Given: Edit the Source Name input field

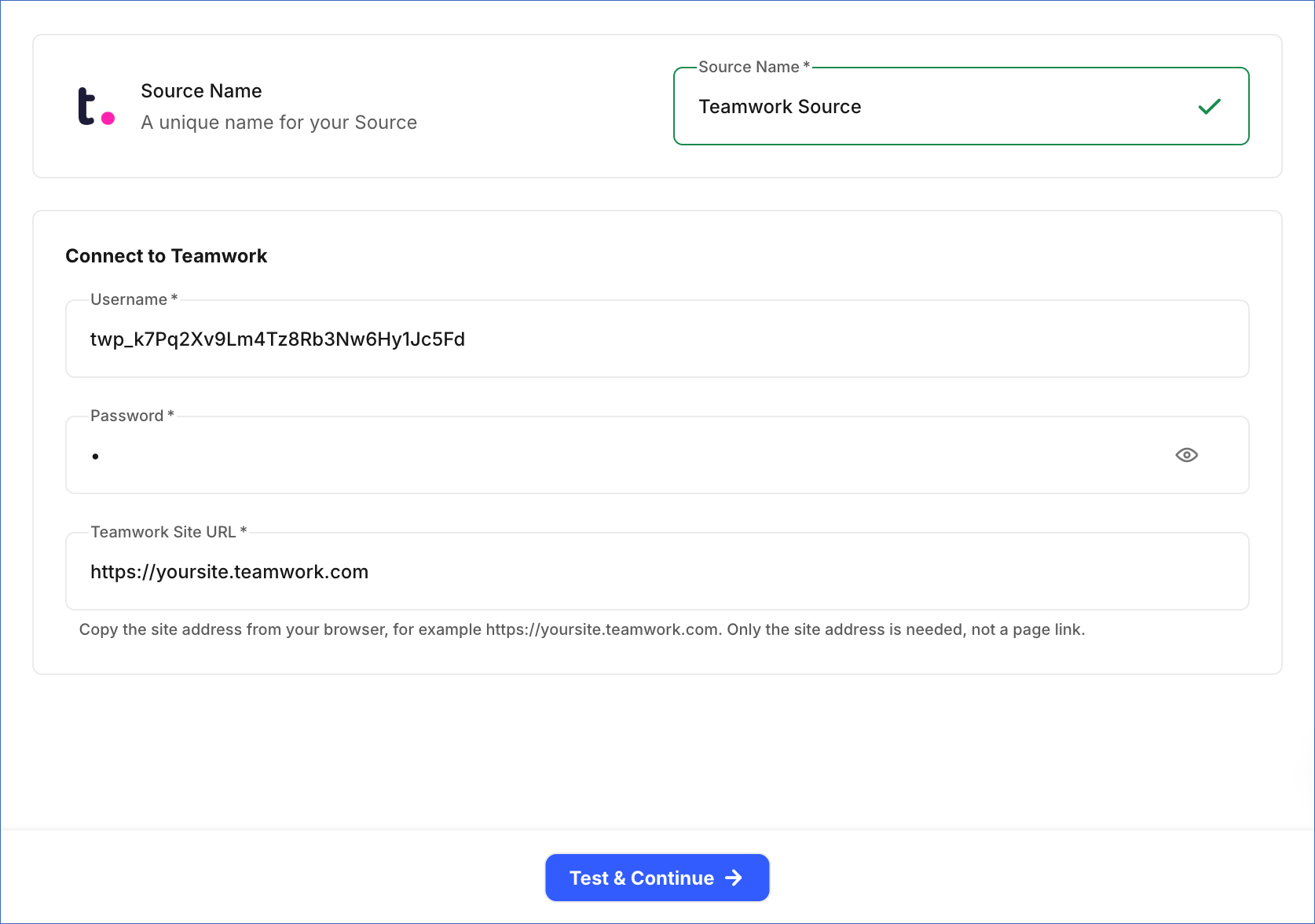Looking at the screenshot, I should click(x=961, y=106).
